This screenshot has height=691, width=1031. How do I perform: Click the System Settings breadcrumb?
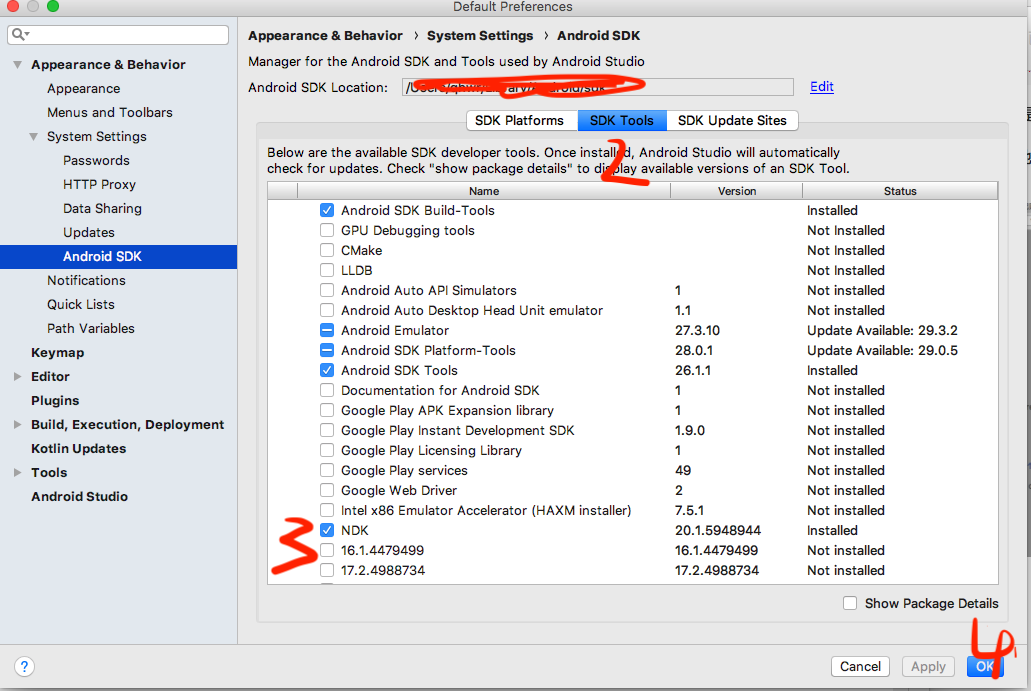[x=480, y=36]
